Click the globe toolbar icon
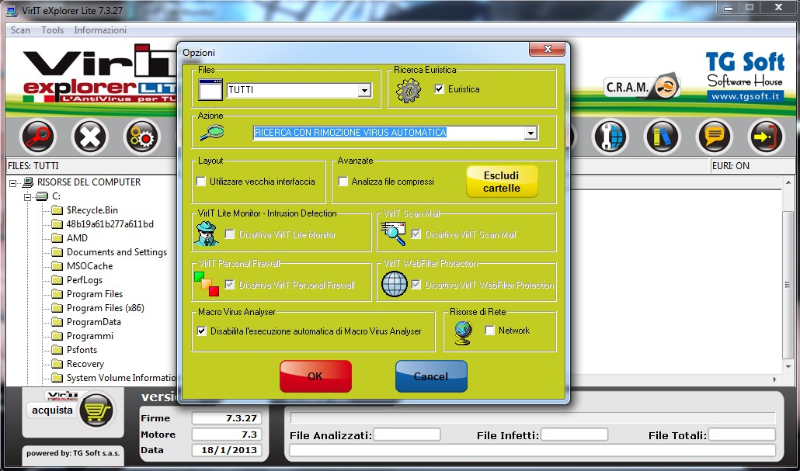 [x=610, y=135]
